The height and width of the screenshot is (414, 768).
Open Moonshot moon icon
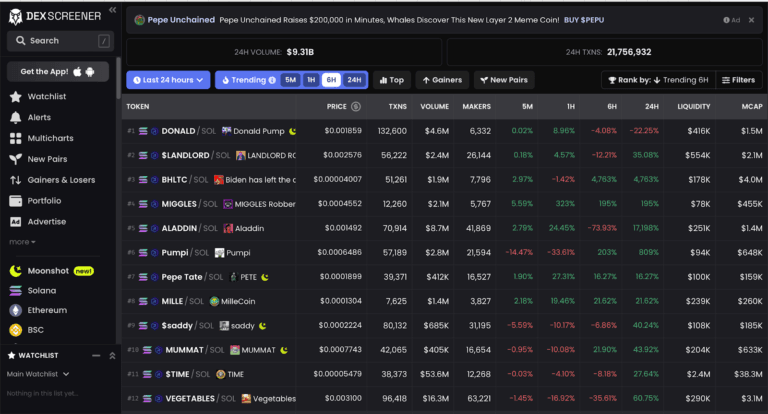click(16, 271)
